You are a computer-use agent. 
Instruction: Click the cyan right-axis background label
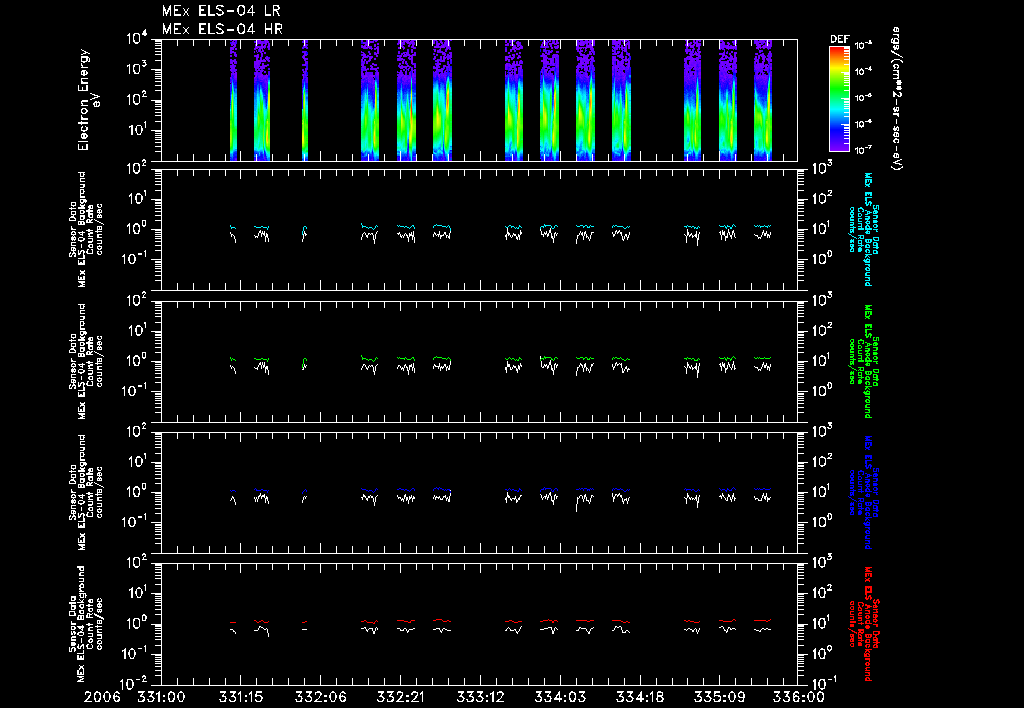[x=862, y=229]
